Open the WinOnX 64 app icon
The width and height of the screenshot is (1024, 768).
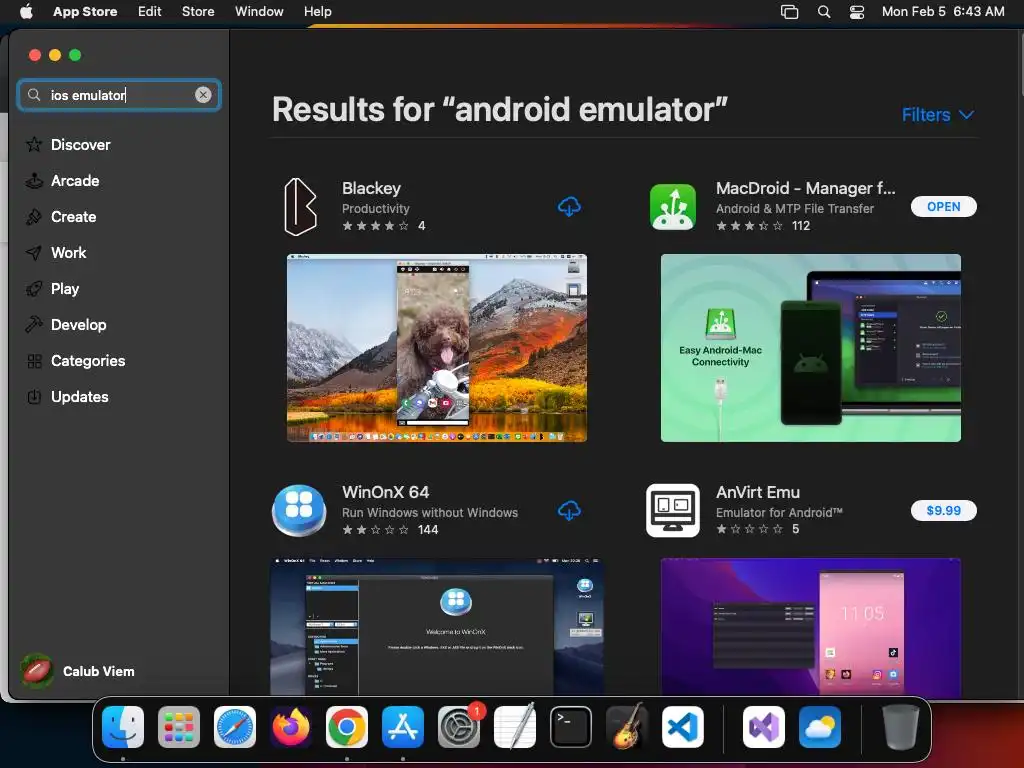[299, 511]
